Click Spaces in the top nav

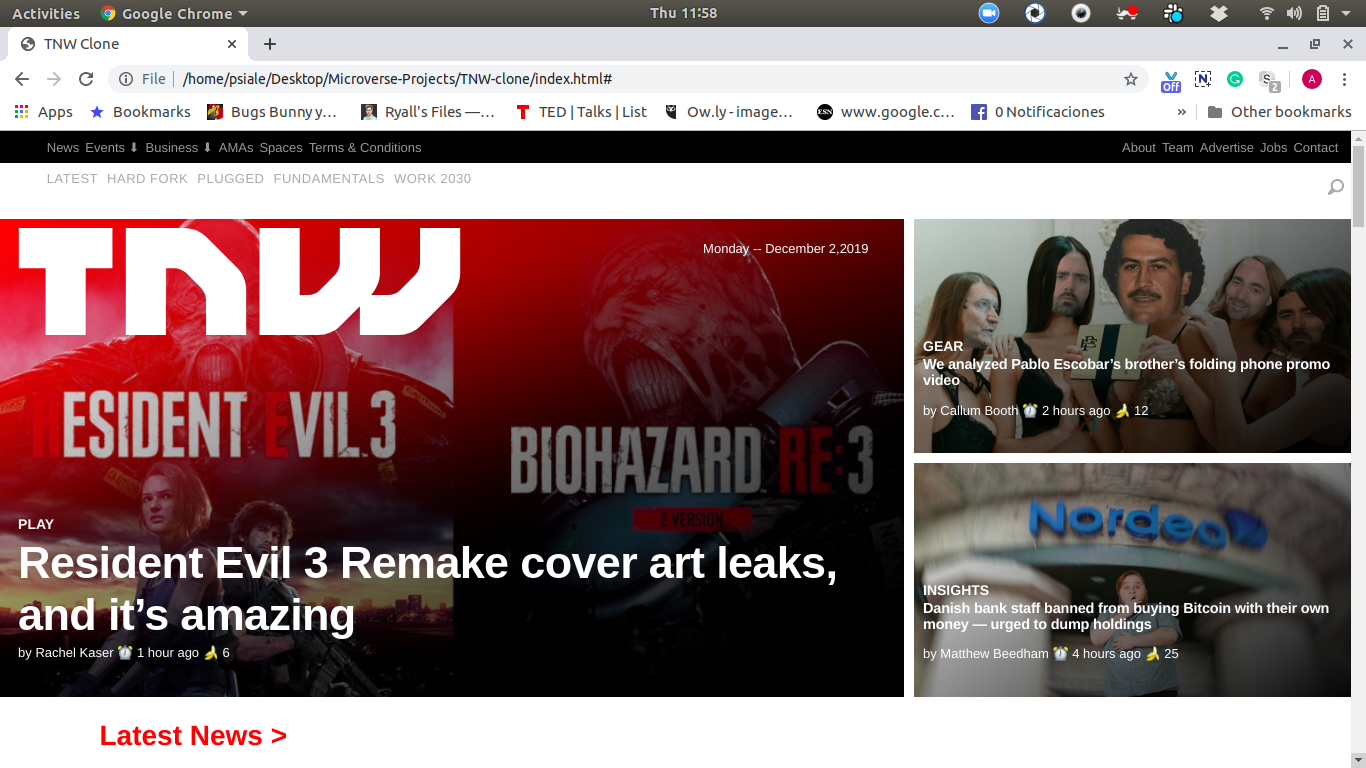(x=281, y=147)
